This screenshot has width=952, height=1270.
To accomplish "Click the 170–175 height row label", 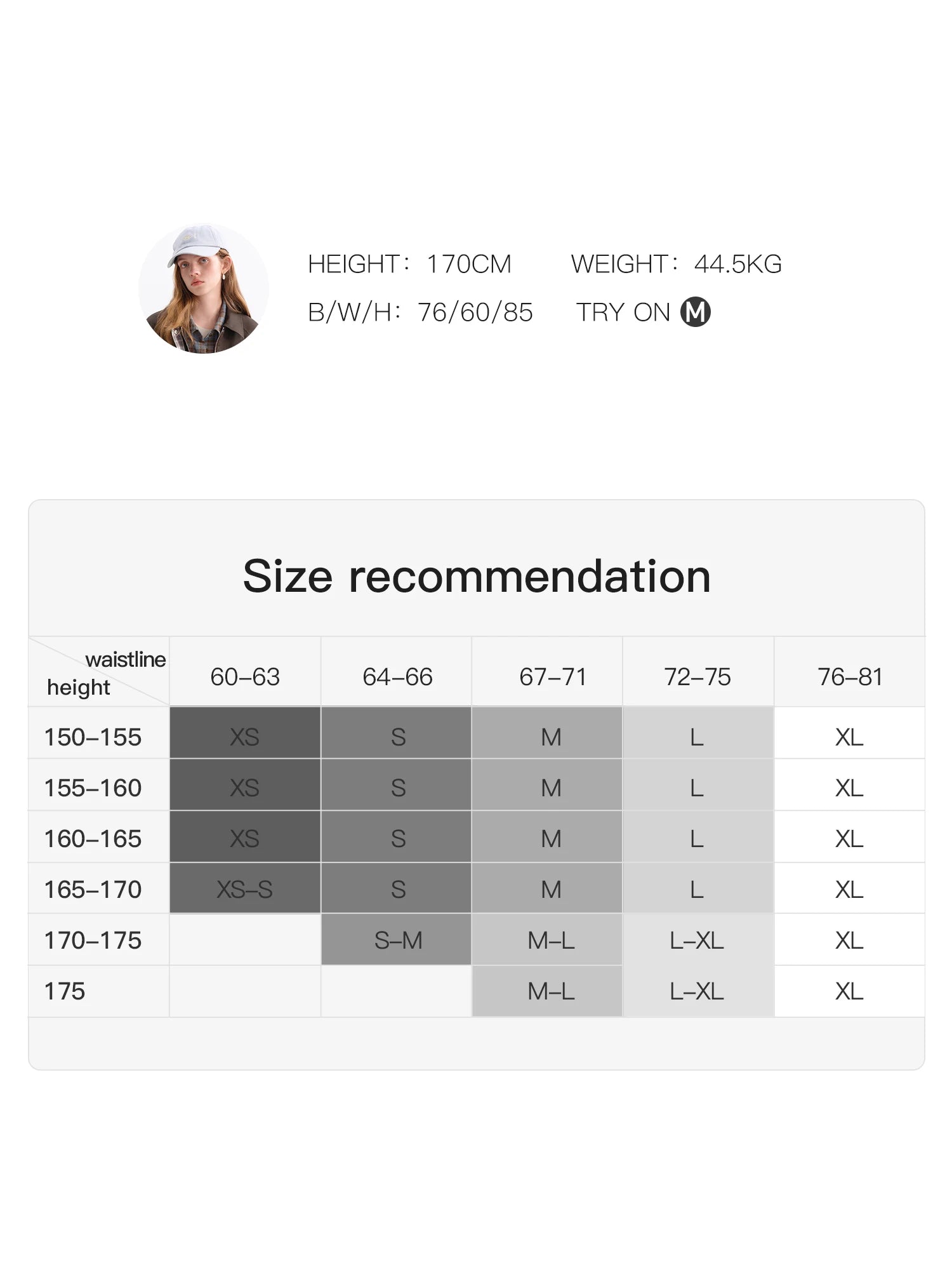I will coord(93,940).
